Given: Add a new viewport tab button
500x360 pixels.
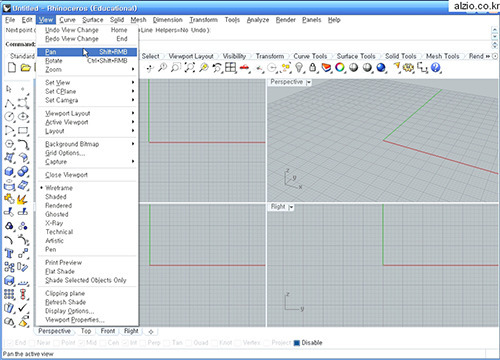Looking at the screenshot, I should tap(151, 332).
